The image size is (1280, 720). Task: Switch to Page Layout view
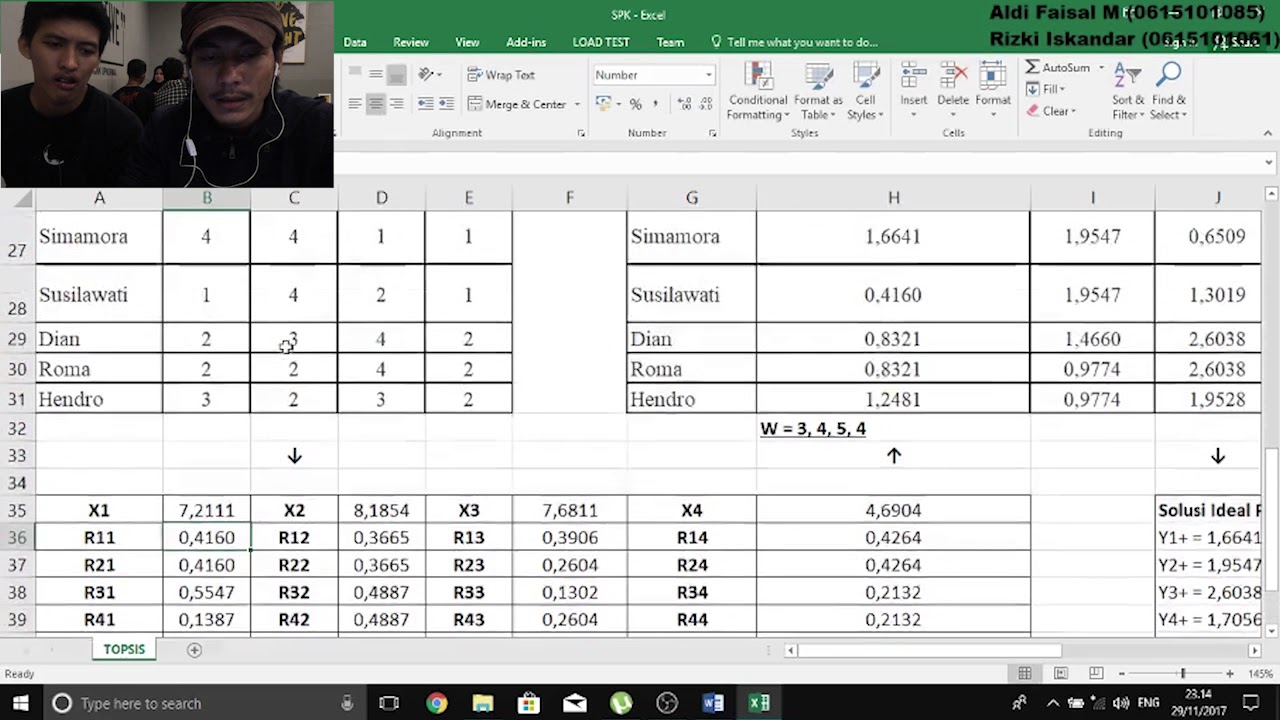pyautogui.click(x=1060, y=674)
